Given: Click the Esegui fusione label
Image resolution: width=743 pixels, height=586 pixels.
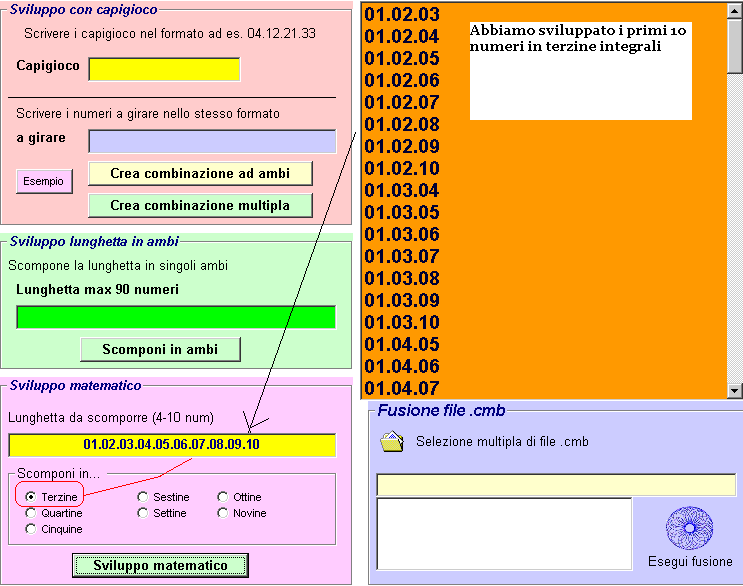Looking at the screenshot, I should point(690,561).
